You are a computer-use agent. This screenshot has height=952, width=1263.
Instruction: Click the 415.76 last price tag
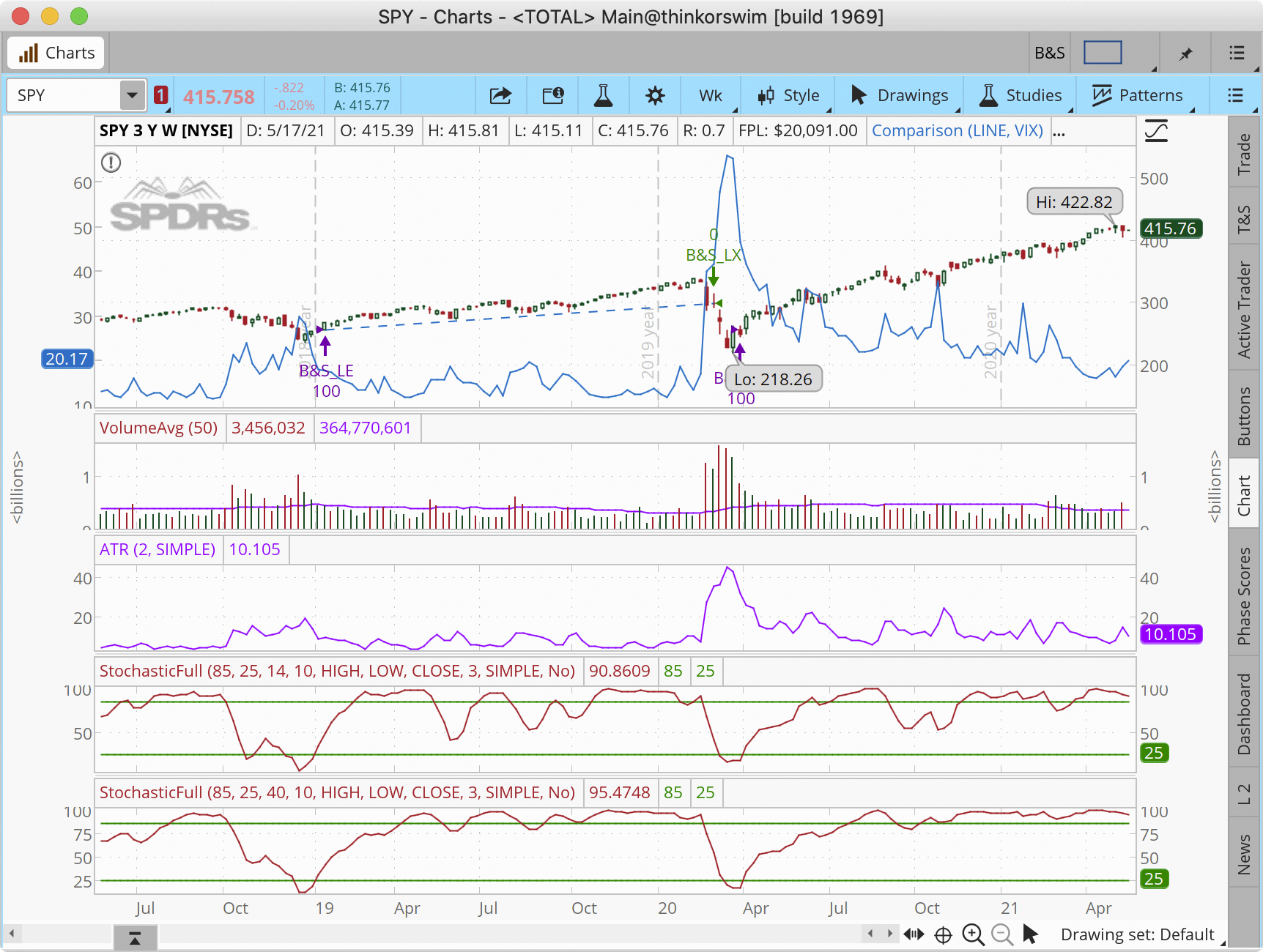click(x=1171, y=228)
